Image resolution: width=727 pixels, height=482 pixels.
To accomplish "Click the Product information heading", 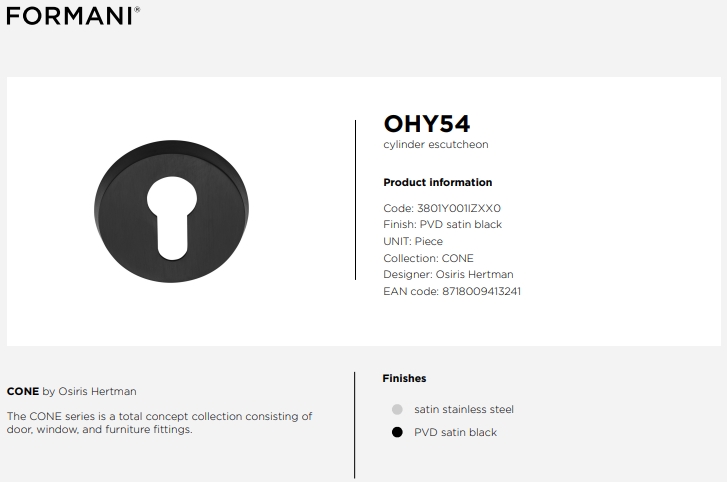I will 438,182.
